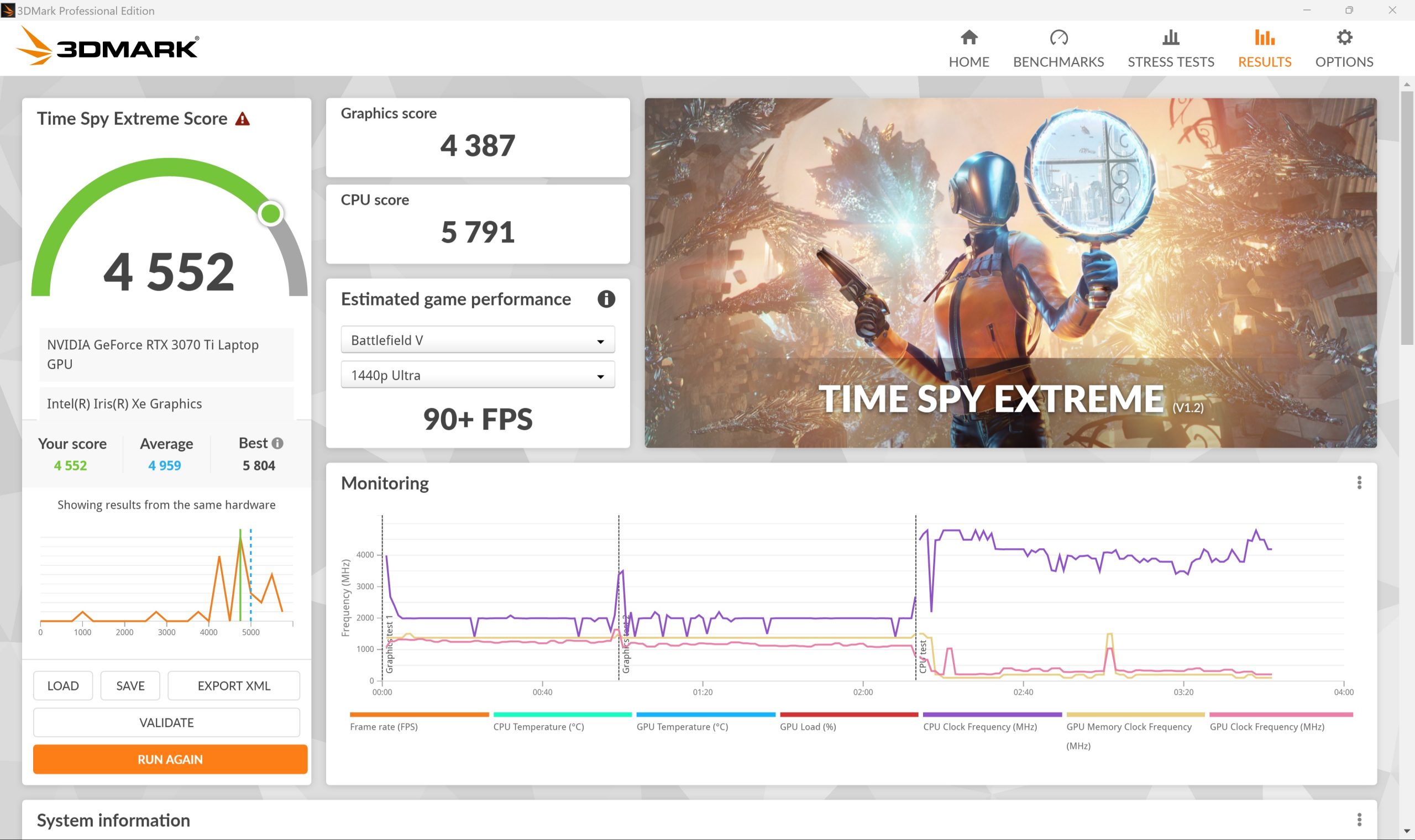Open the Monitoring panel three-dot menu

pos(1359,483)
